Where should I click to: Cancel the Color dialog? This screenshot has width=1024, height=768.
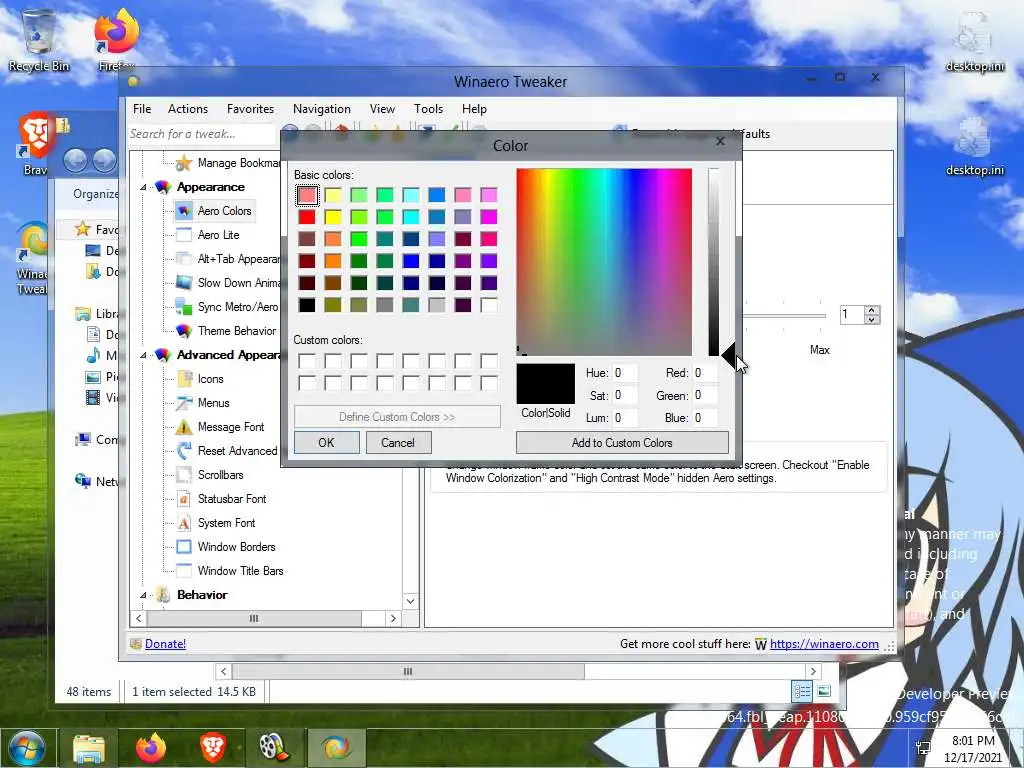[x=398, y=443]
